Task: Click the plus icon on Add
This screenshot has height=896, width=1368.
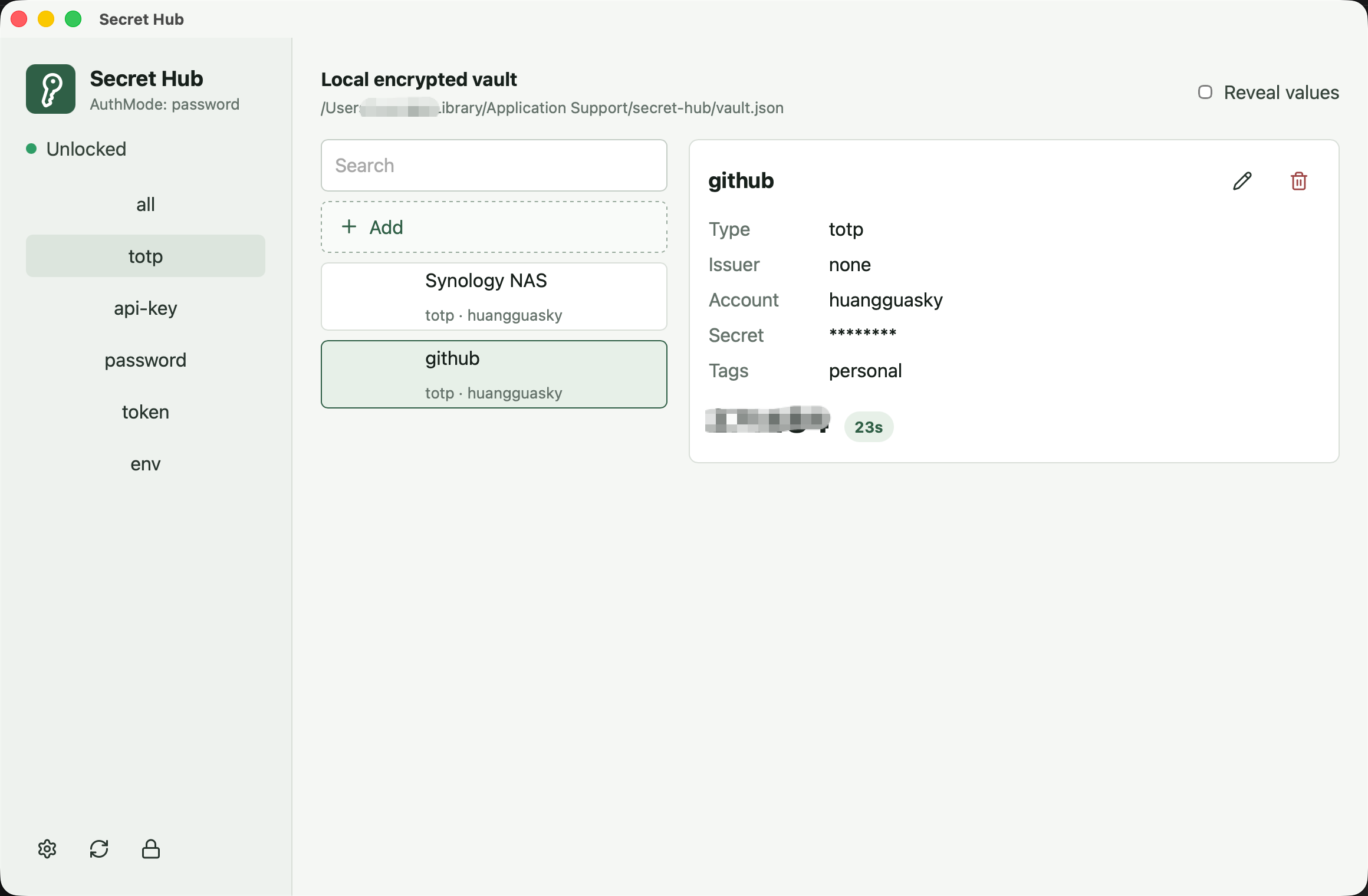Action: click(x=349, y=227)
